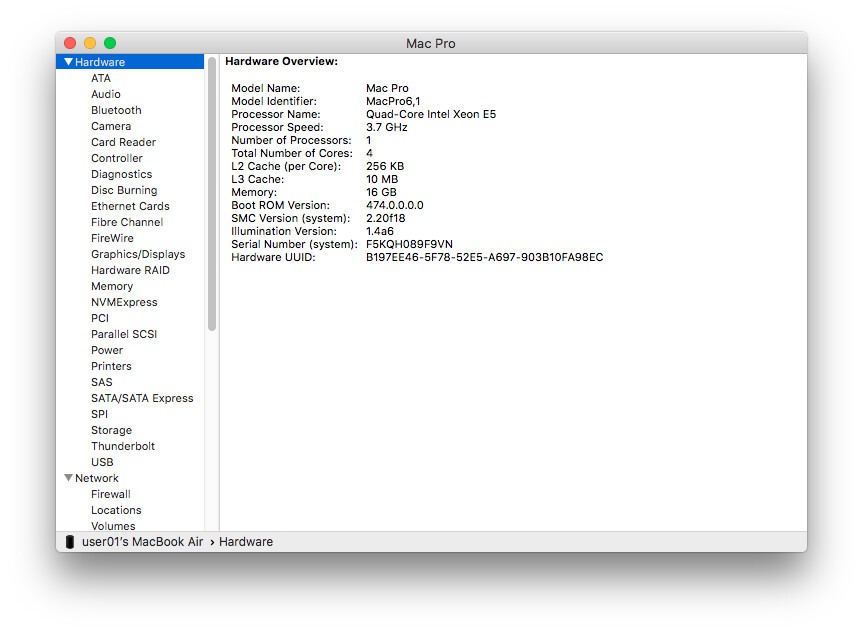Click user01's MacBook Air in path bar
Image resolution: width=863 pixels, height=632 pixels.
[142, 542]
